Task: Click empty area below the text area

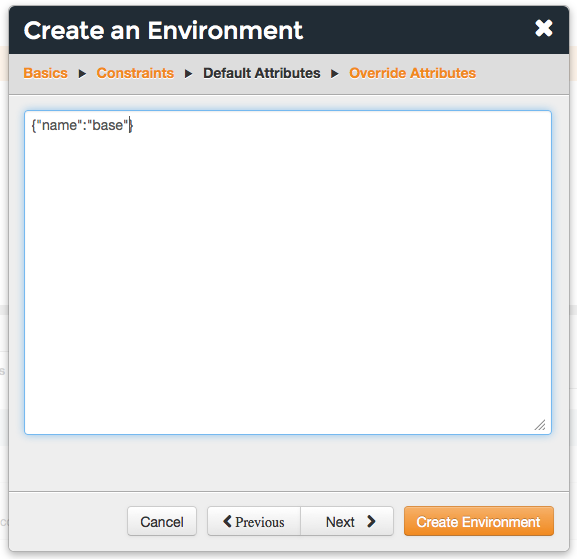Action: pos(288,463)
